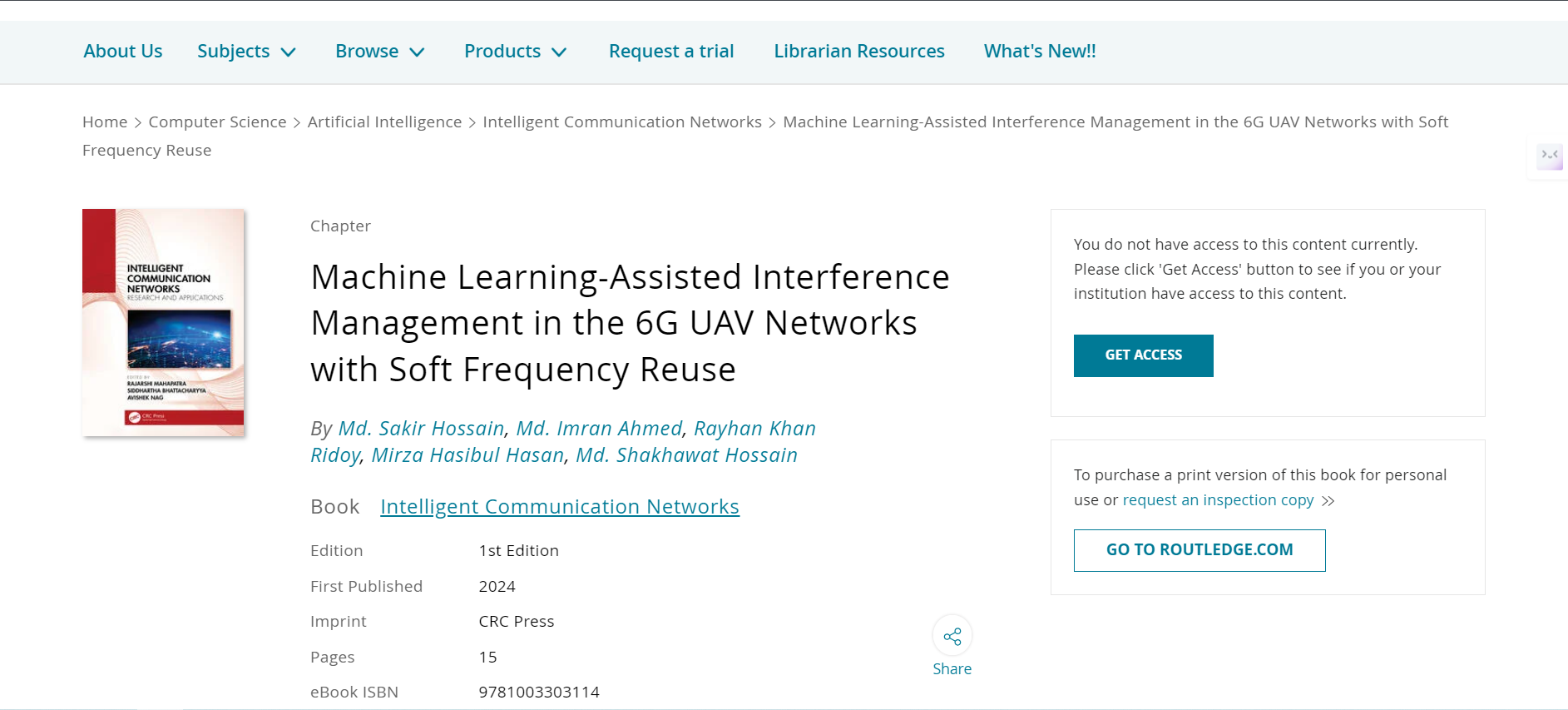
Task: Expand the Subjects dropdown menu
Action: coord(246,52)
